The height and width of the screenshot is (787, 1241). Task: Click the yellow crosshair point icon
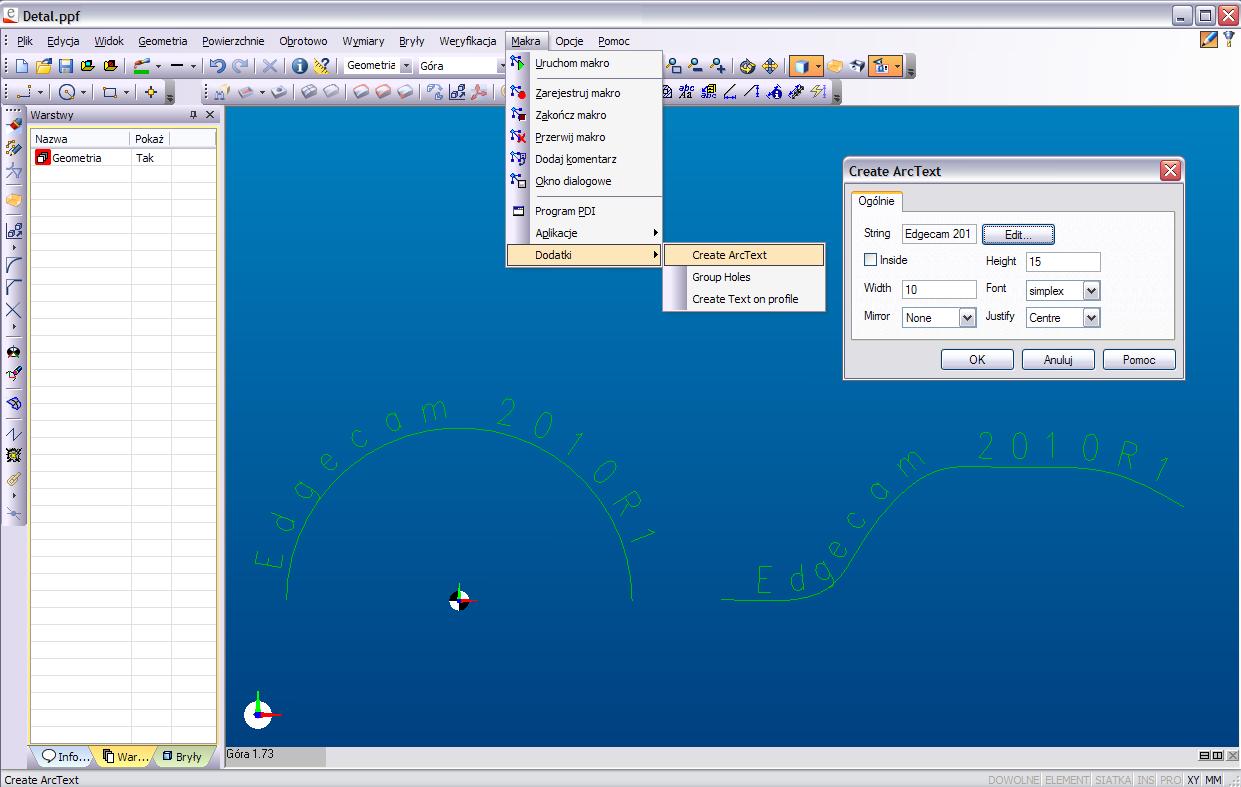point(151,92)
